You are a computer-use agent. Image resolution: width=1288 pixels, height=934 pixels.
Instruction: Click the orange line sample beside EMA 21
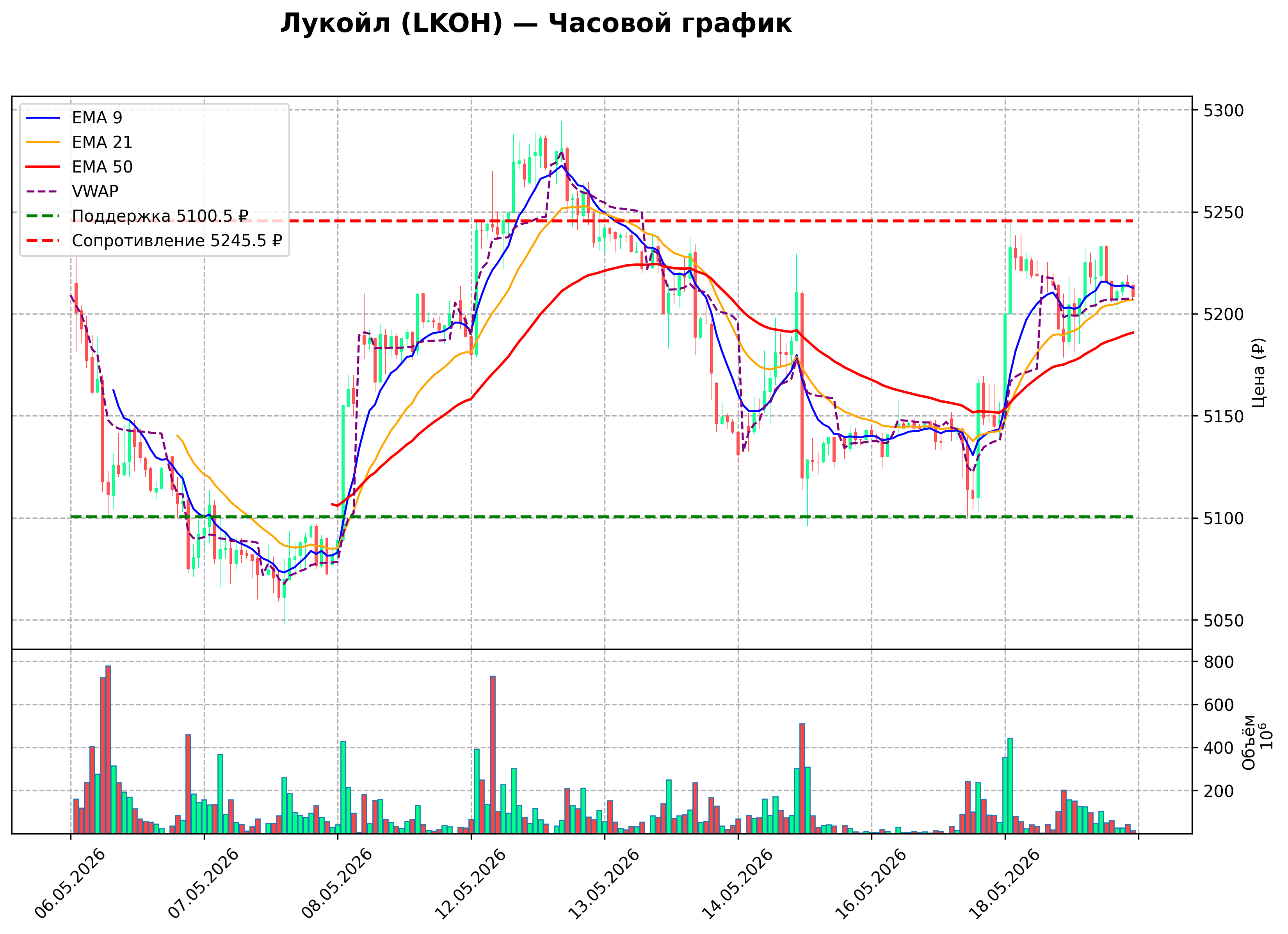click(x=43, y=142)
